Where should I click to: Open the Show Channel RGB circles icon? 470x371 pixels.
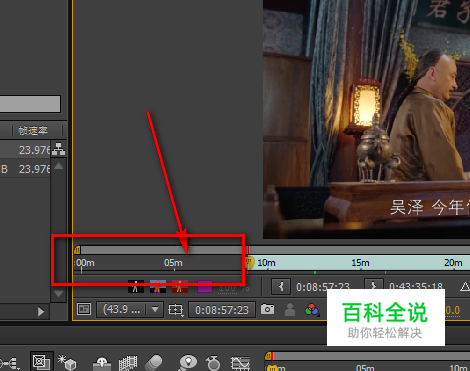point(312,310)
